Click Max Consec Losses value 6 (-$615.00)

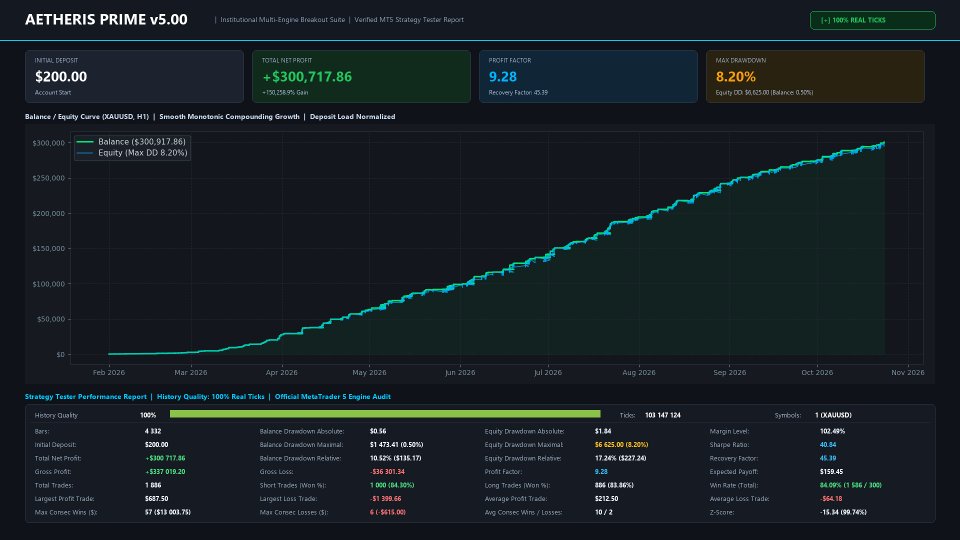[x=388, y=512]
